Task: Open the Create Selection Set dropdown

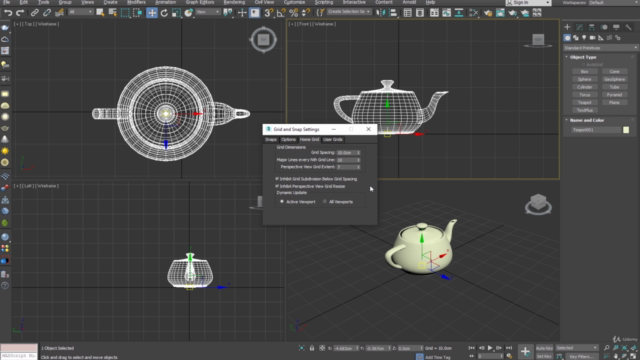Action: click(x=349, y=12)
